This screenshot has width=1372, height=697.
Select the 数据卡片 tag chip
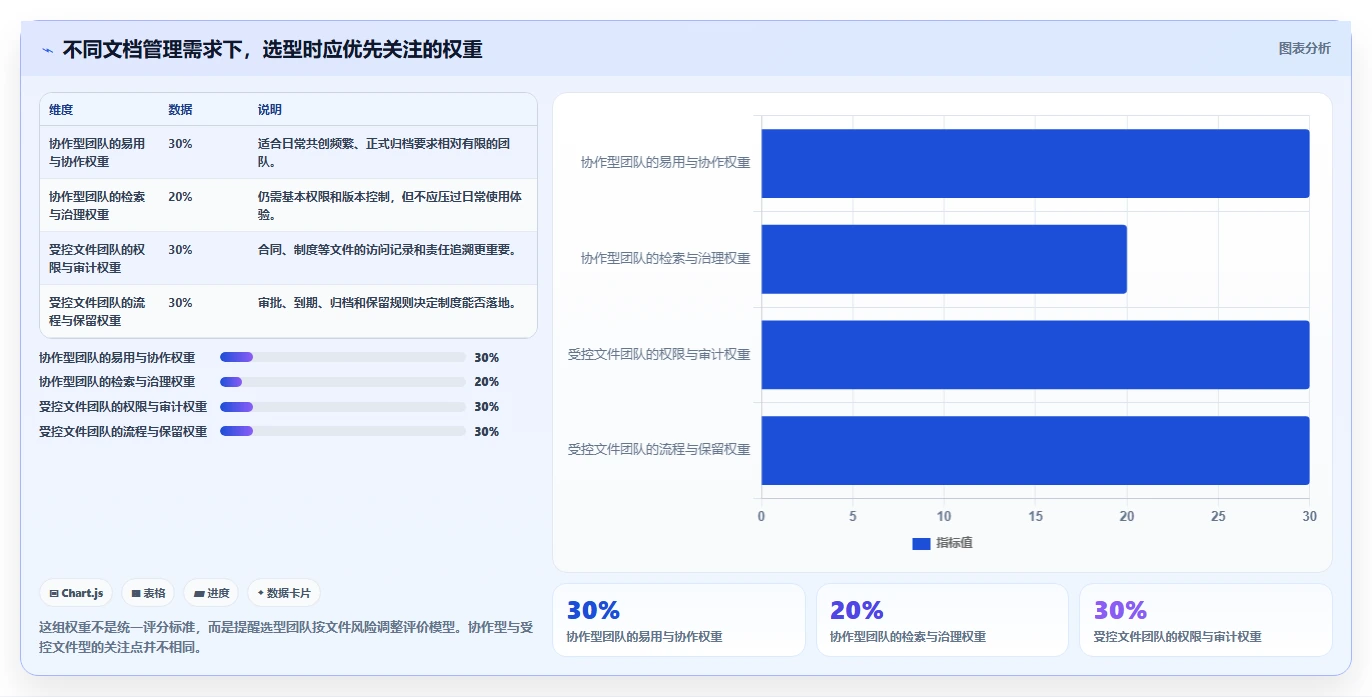tap(284, 593)
